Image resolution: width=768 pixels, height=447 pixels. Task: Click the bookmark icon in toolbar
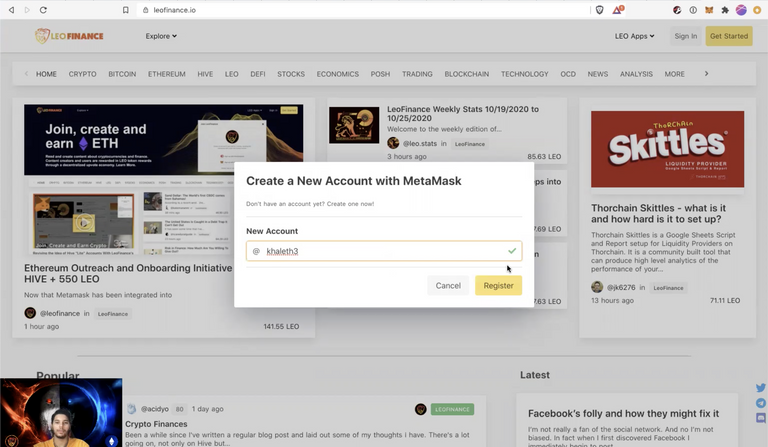click(x=125, y=10)
